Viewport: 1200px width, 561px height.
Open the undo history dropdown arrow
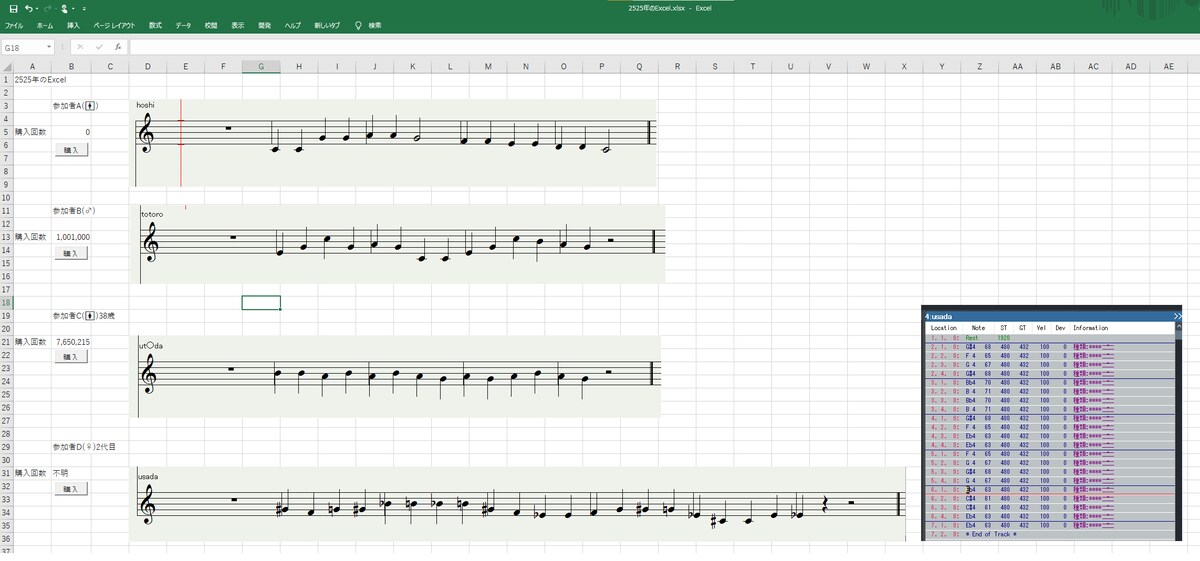point(38,8)
